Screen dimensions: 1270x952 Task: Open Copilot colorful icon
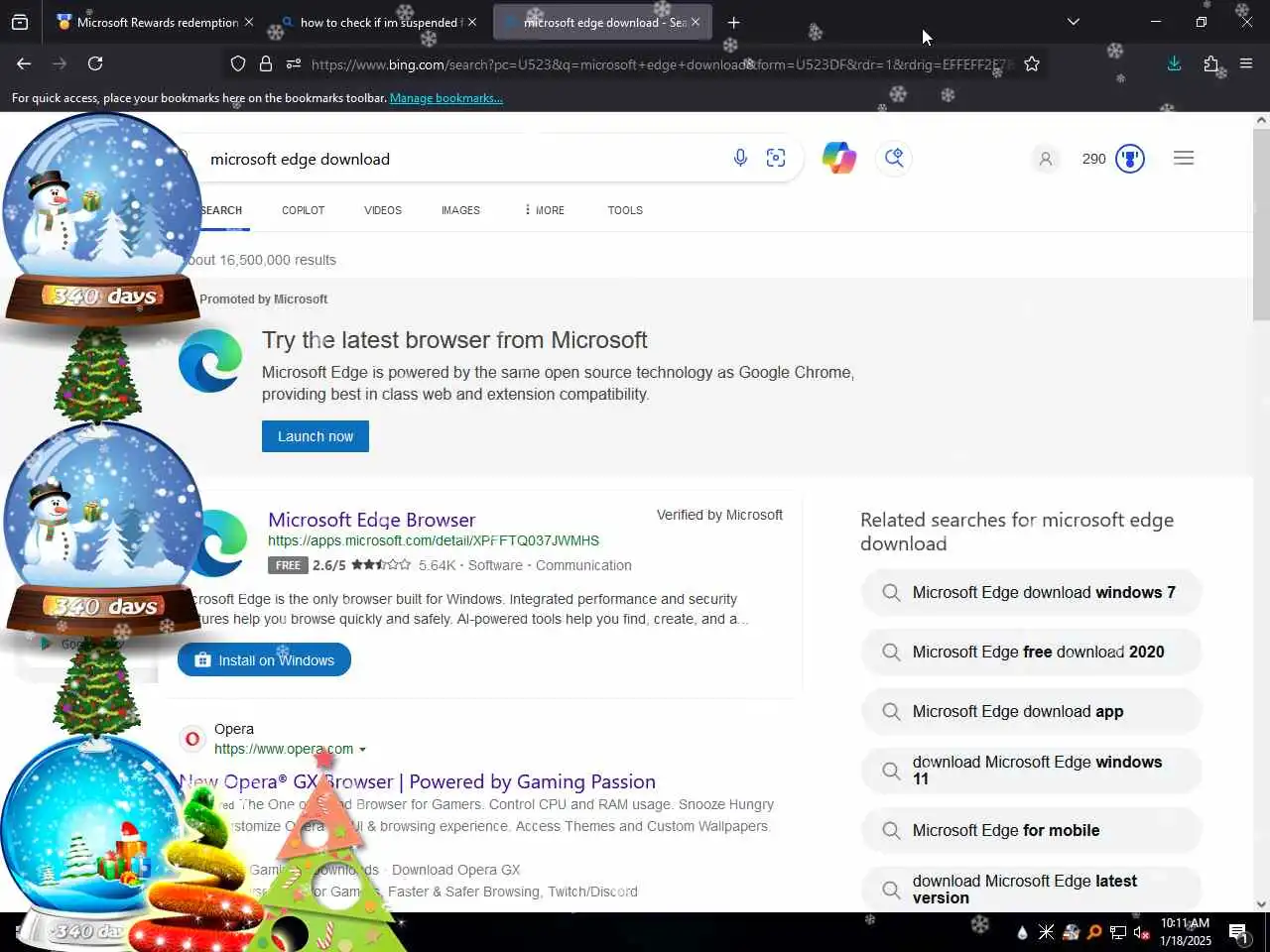click(x=839, y=158)
